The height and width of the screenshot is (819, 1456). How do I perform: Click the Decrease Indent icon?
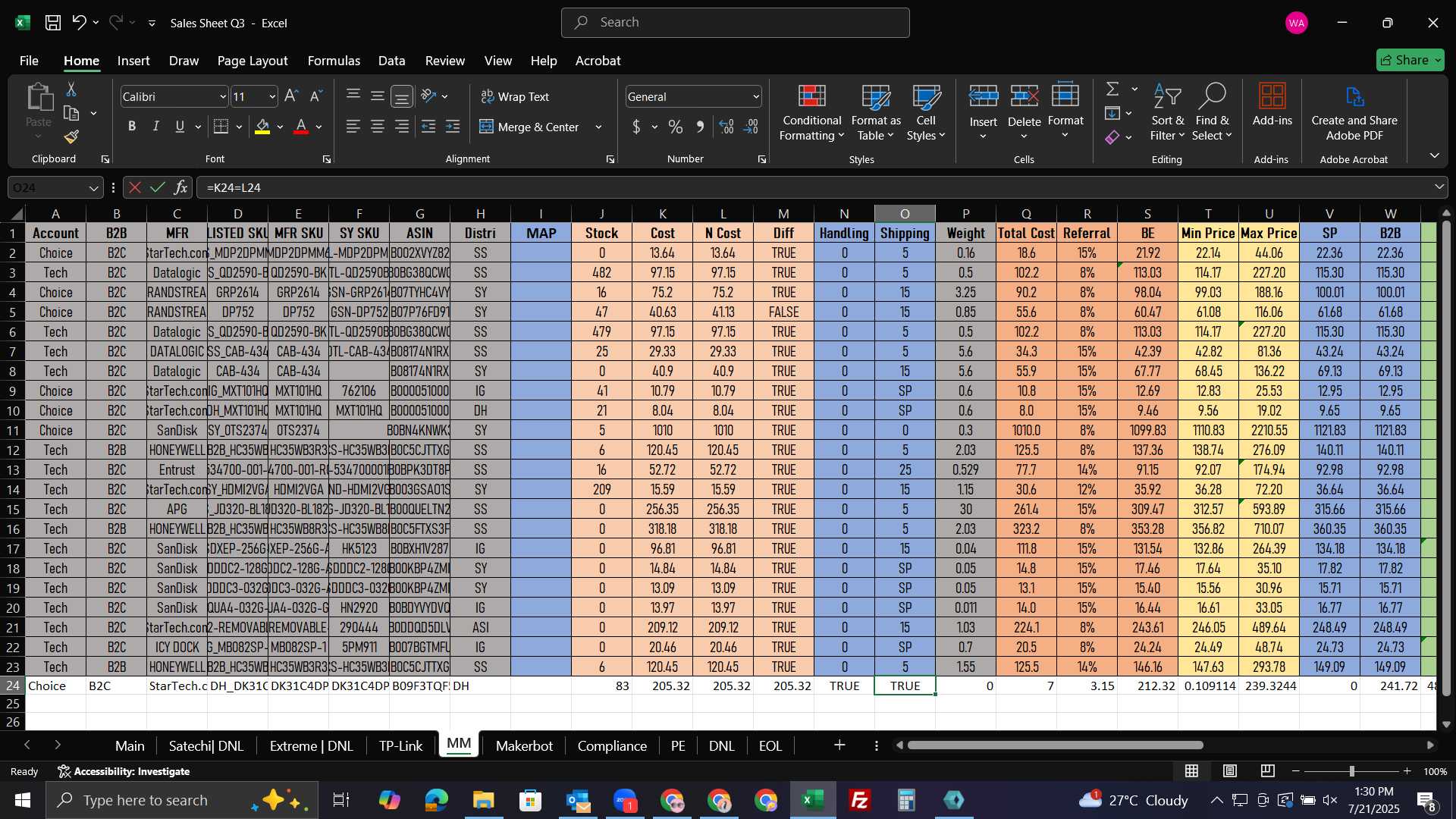(428, 127)
